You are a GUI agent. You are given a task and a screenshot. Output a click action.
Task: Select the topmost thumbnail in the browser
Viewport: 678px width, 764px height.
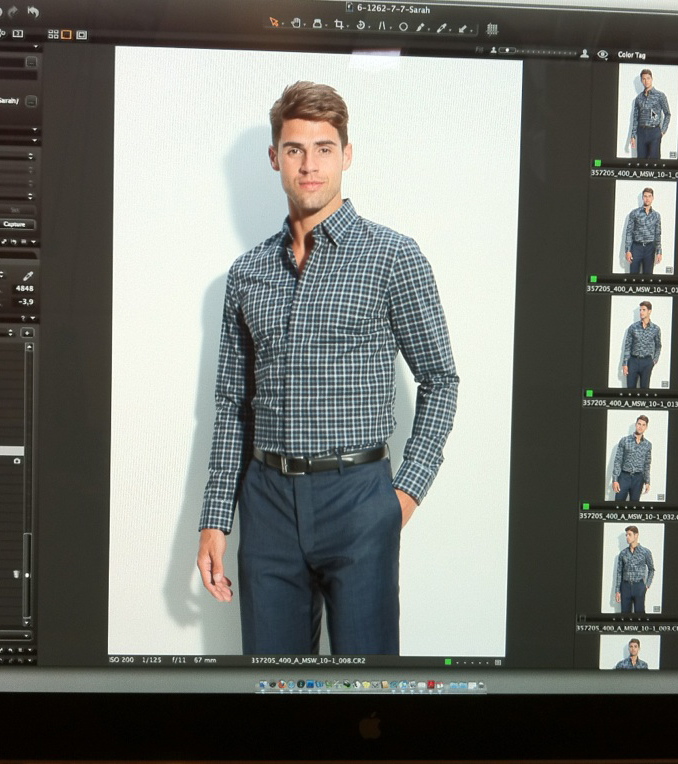coord(646,112)
